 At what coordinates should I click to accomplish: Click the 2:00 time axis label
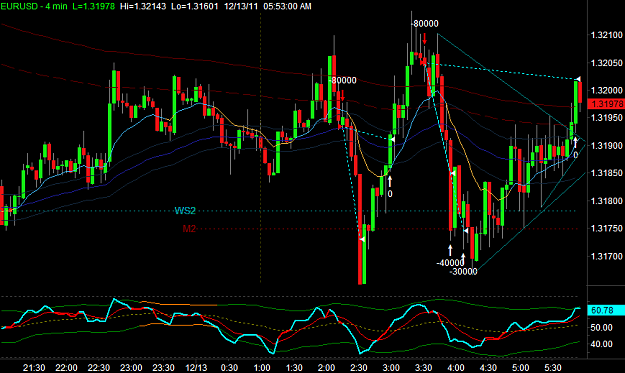tap(326, 368)
